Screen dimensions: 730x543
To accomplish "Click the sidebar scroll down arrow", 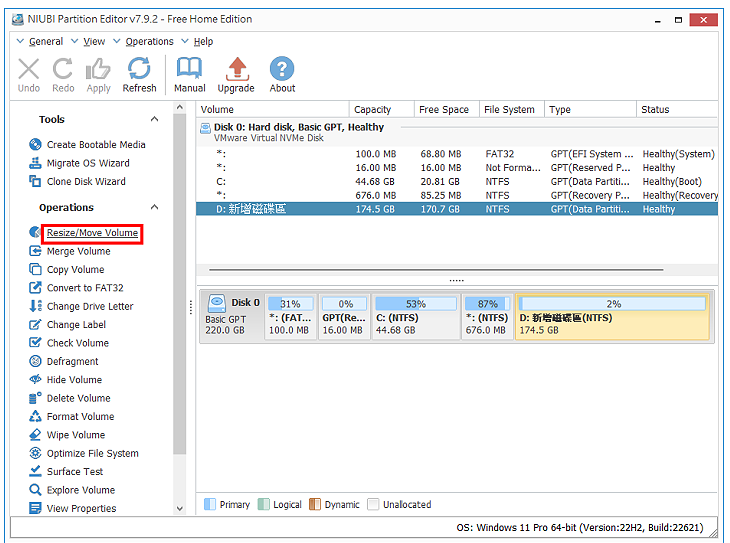I will point(180,509).
